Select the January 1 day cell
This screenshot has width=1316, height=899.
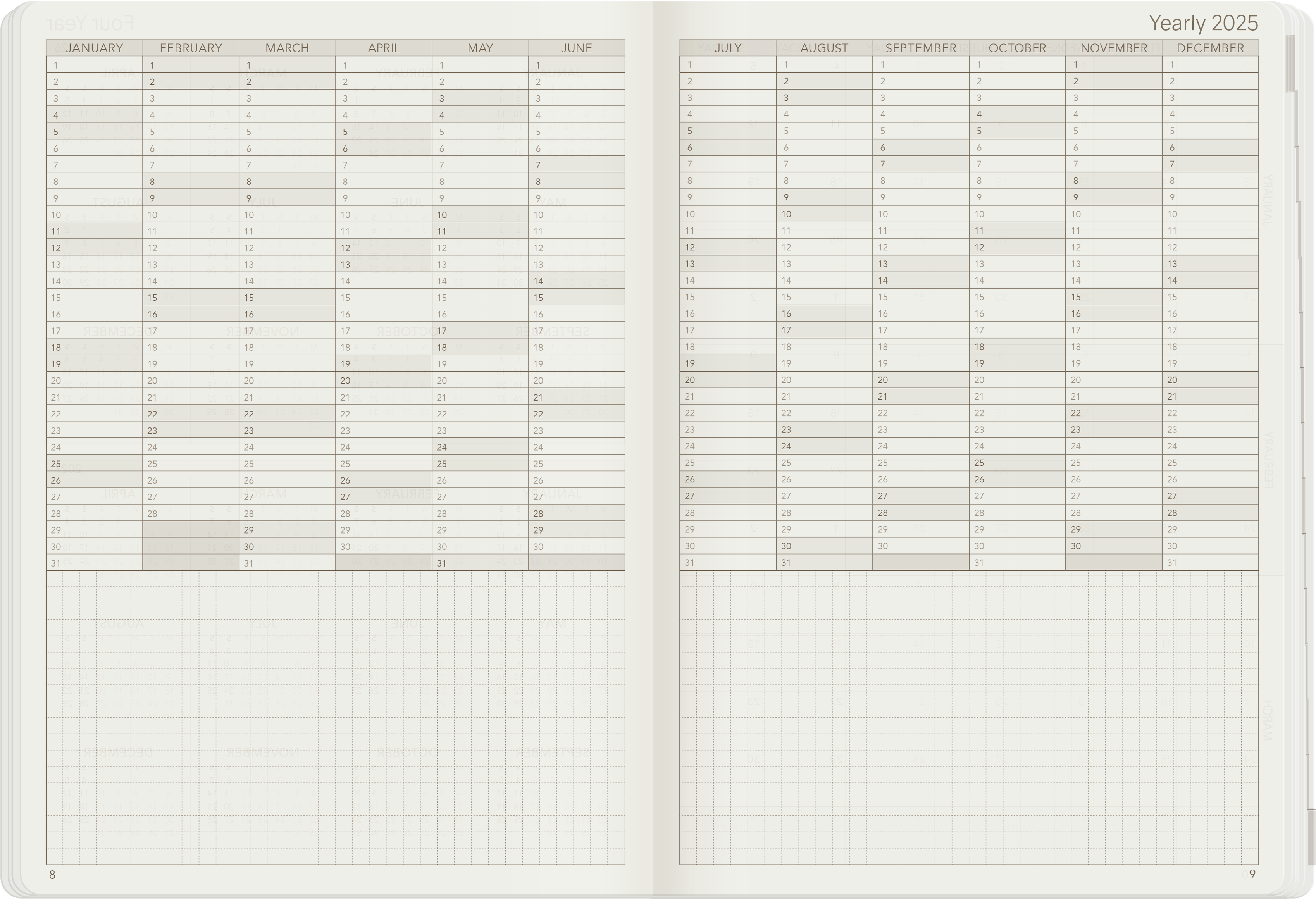[x=94, y=65]
